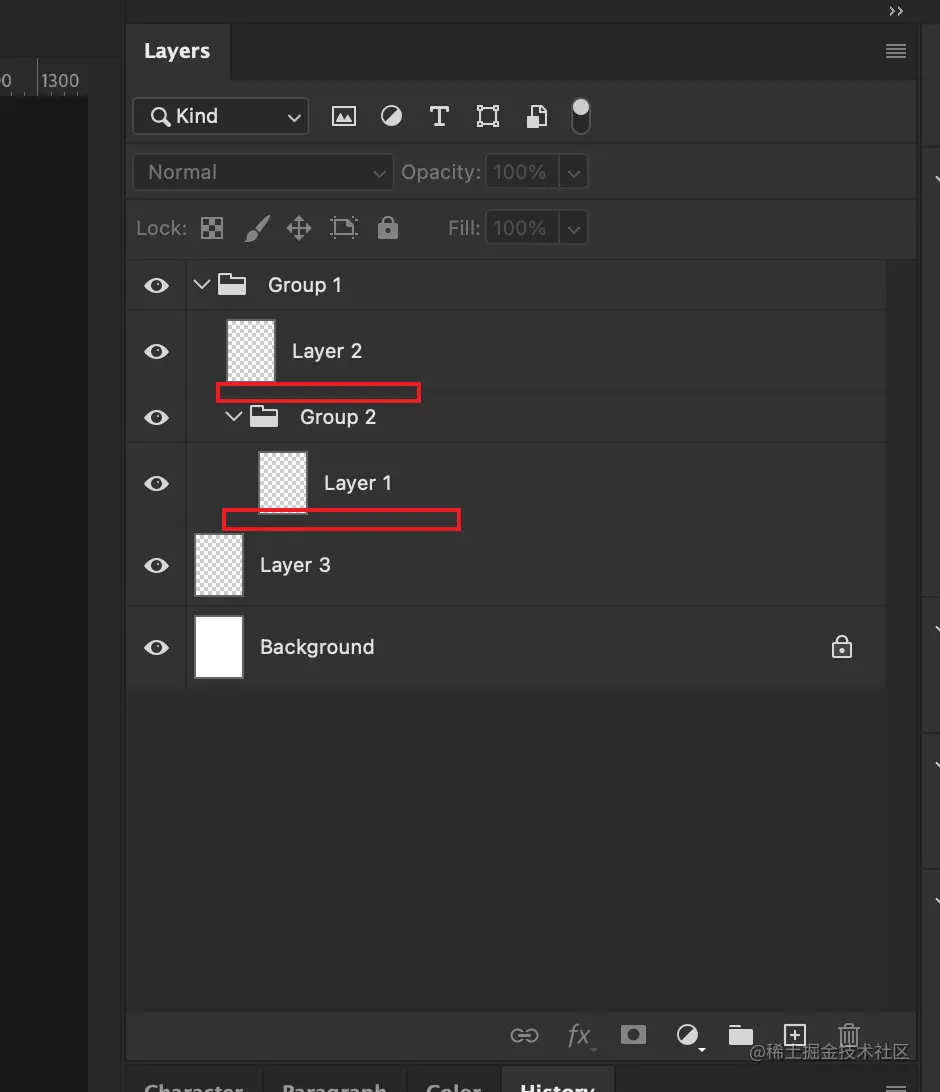Filter for smart objects icon
The height and width of the screenshot is (1092, 940).
click(536, 116)
